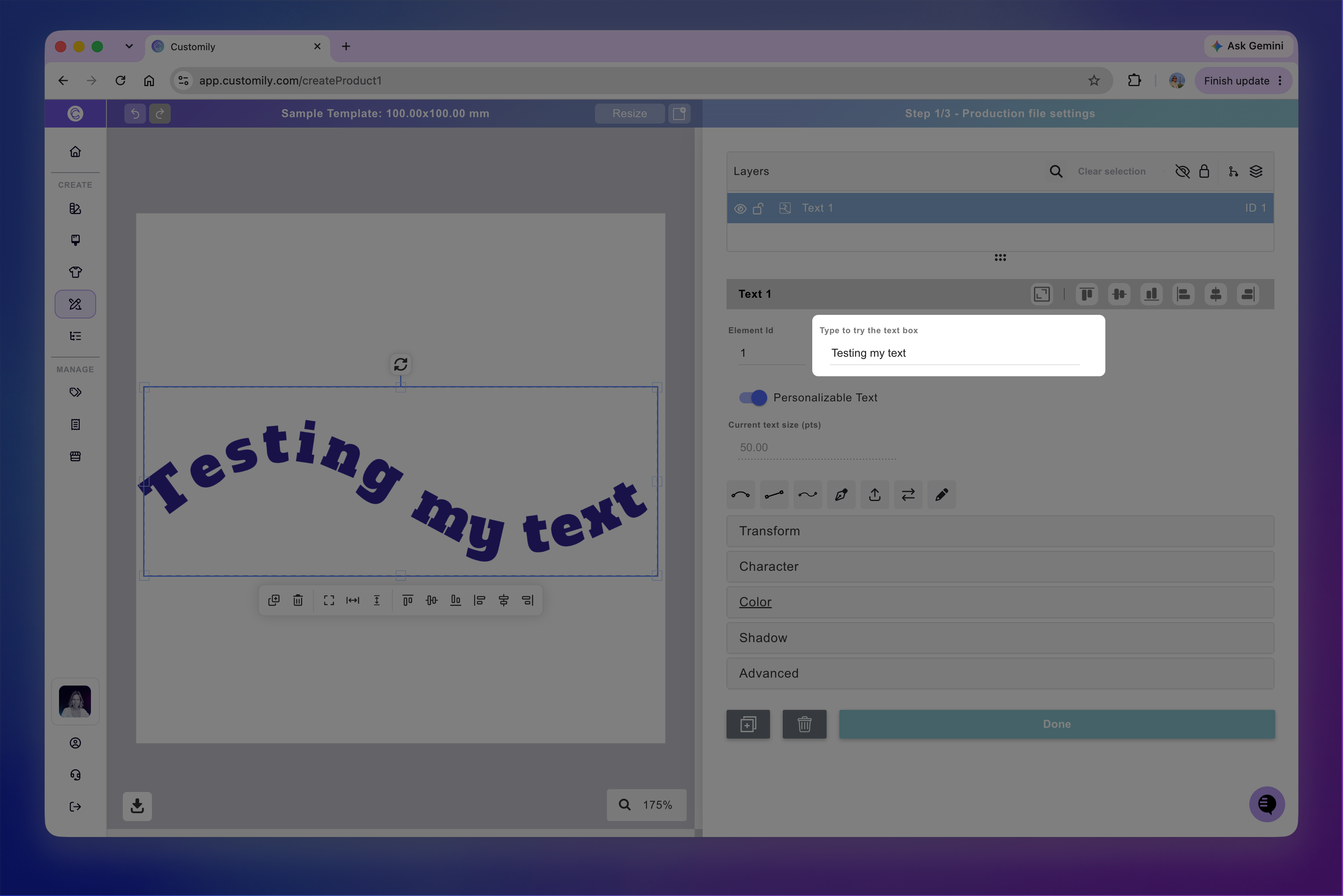Click the rotate handle above the text box
The image size is (1343, 896).
[401, 364]
